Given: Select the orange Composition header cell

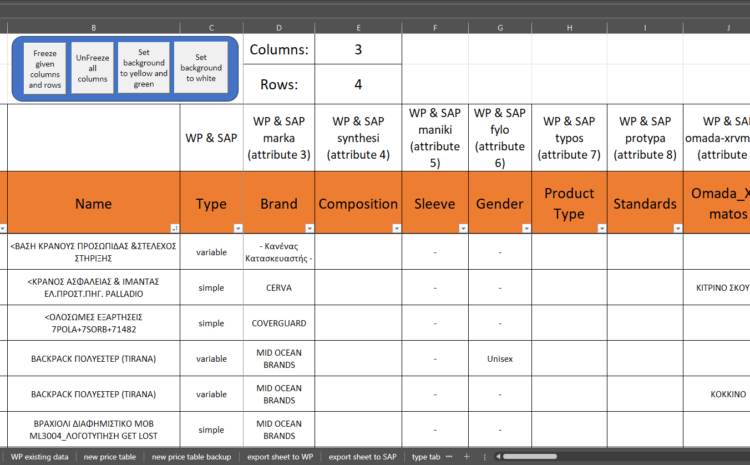Looking at the screenshot, I should pyautogui.click(x=358, y=203).
